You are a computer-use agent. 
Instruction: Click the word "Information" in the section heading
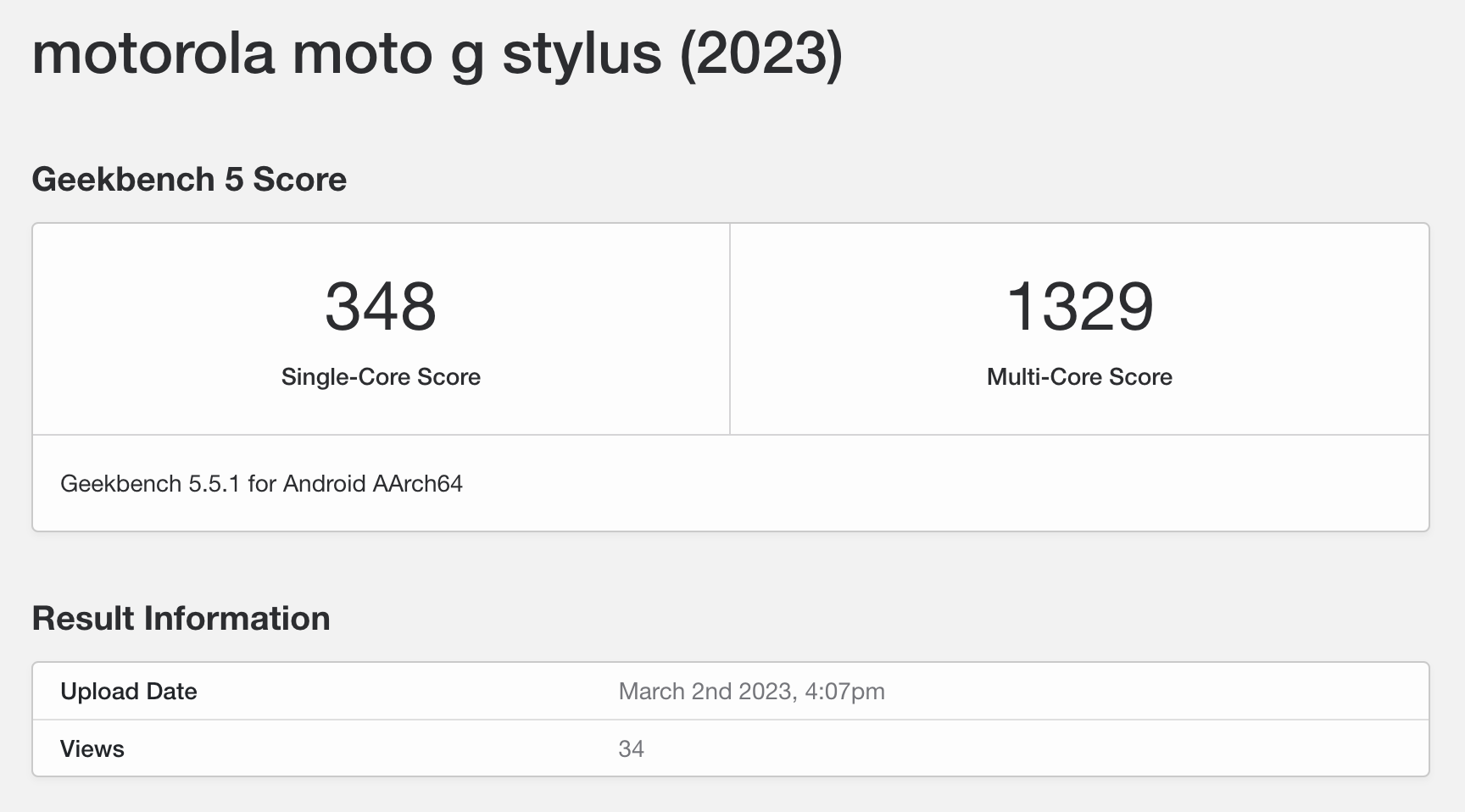point(237,619)
